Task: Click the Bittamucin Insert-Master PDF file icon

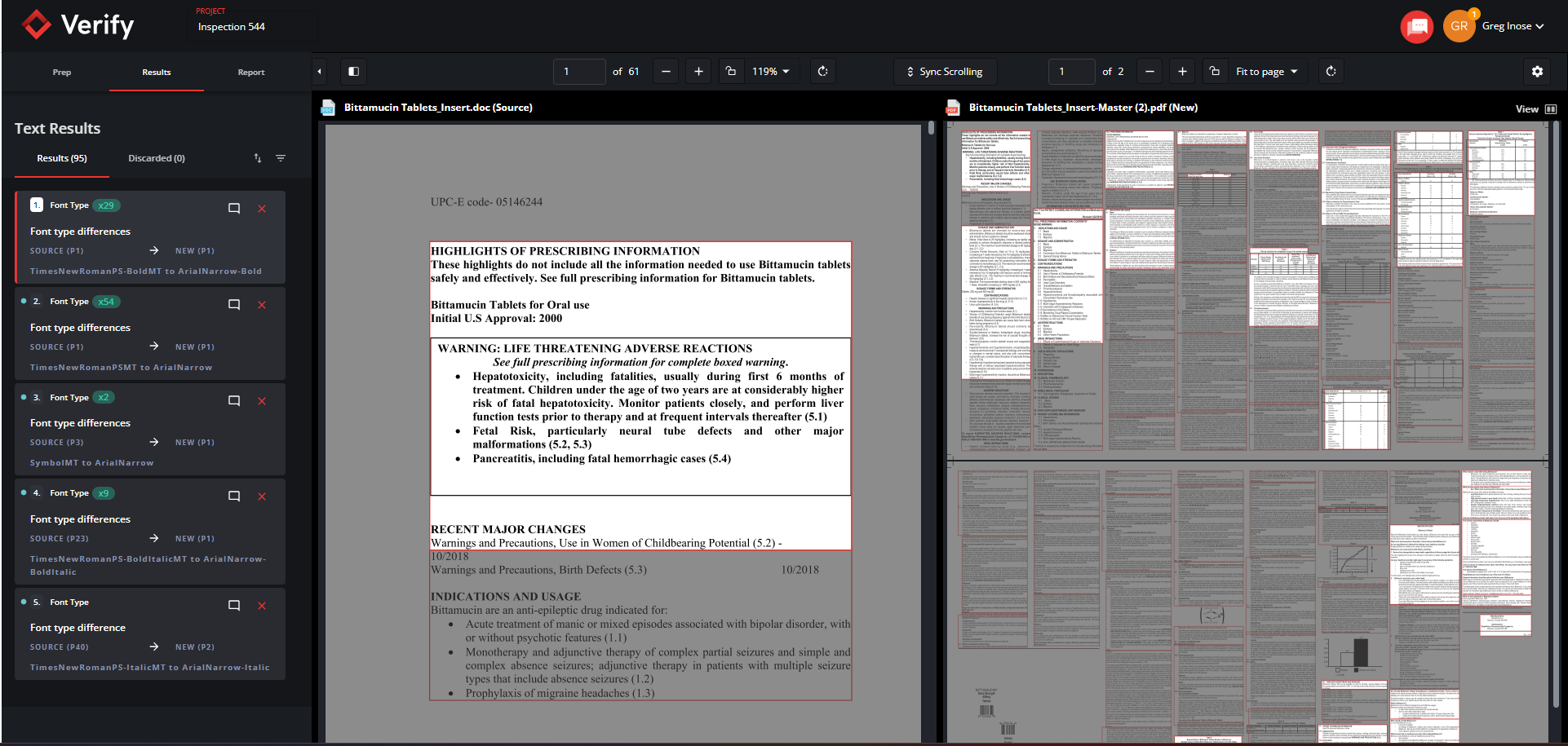Action: [x=952, y=108]
